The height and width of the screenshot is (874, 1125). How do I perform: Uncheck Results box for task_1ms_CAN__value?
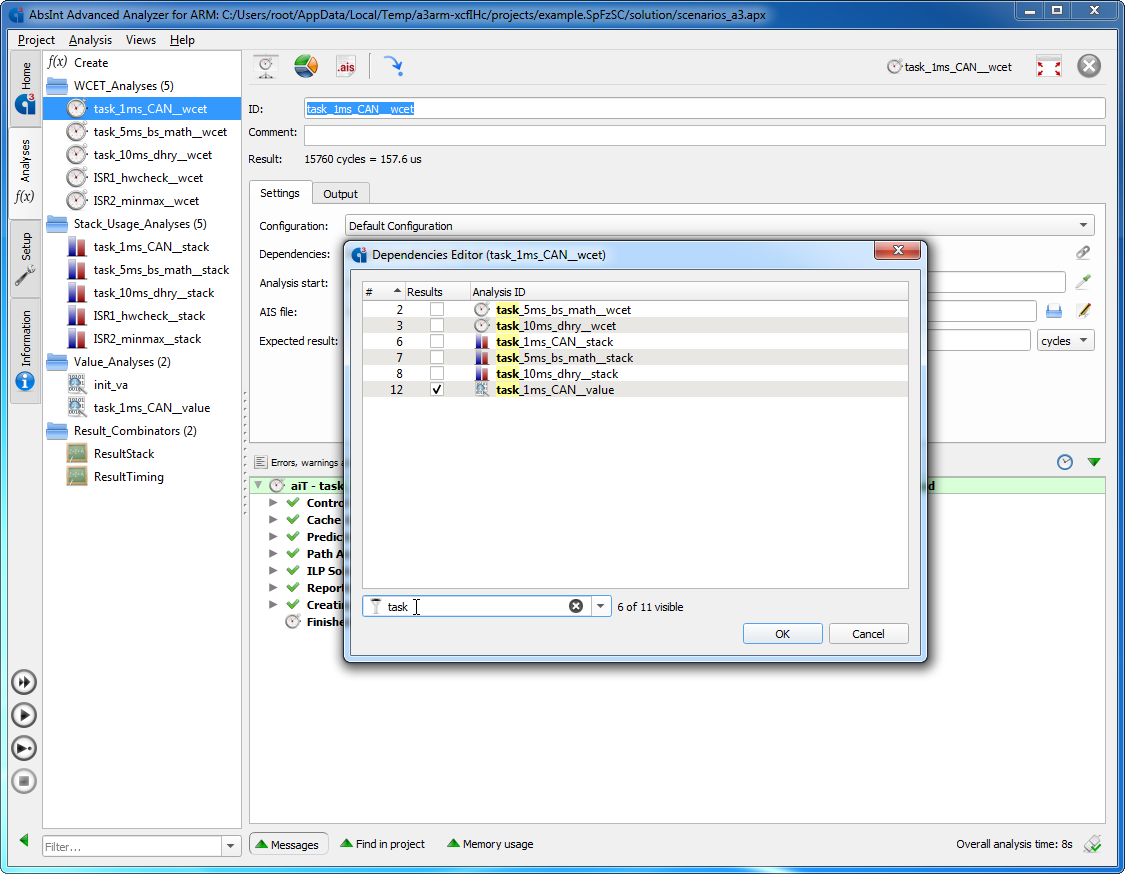[436, 390]
